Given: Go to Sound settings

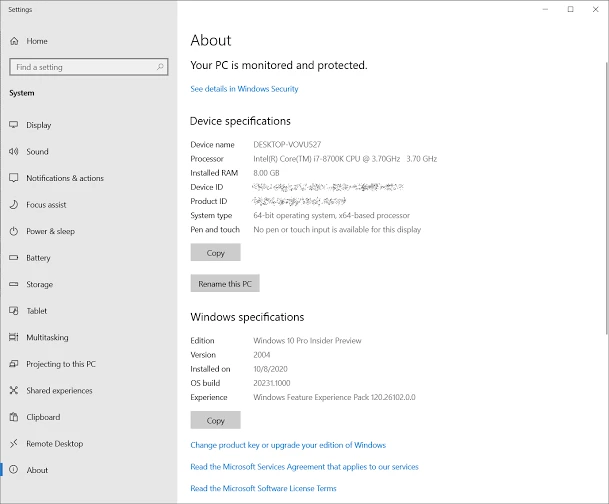Looking at the screenshot, I should (x=89, y=151).
